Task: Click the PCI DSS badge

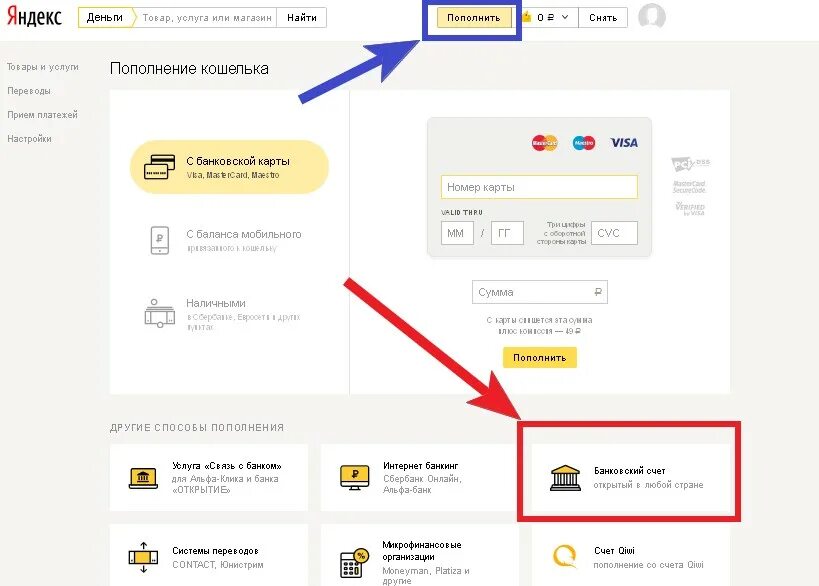Action: [x=691, y=164]
